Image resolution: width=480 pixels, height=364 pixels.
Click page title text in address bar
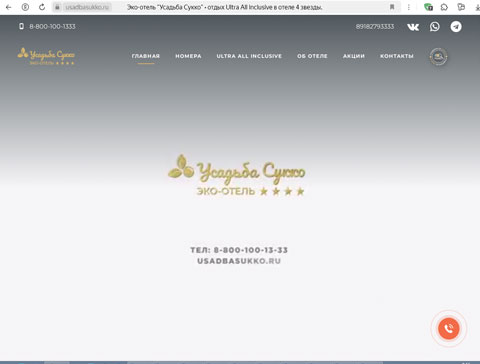(224, 7)
